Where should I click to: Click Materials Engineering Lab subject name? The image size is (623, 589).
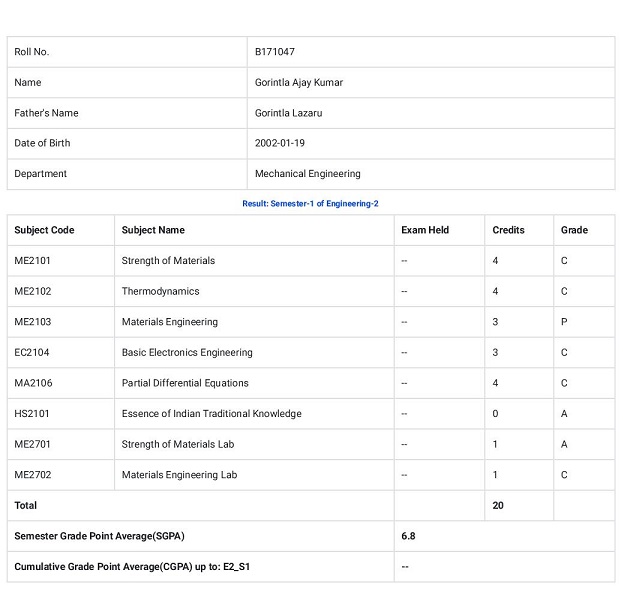(179, 475)
